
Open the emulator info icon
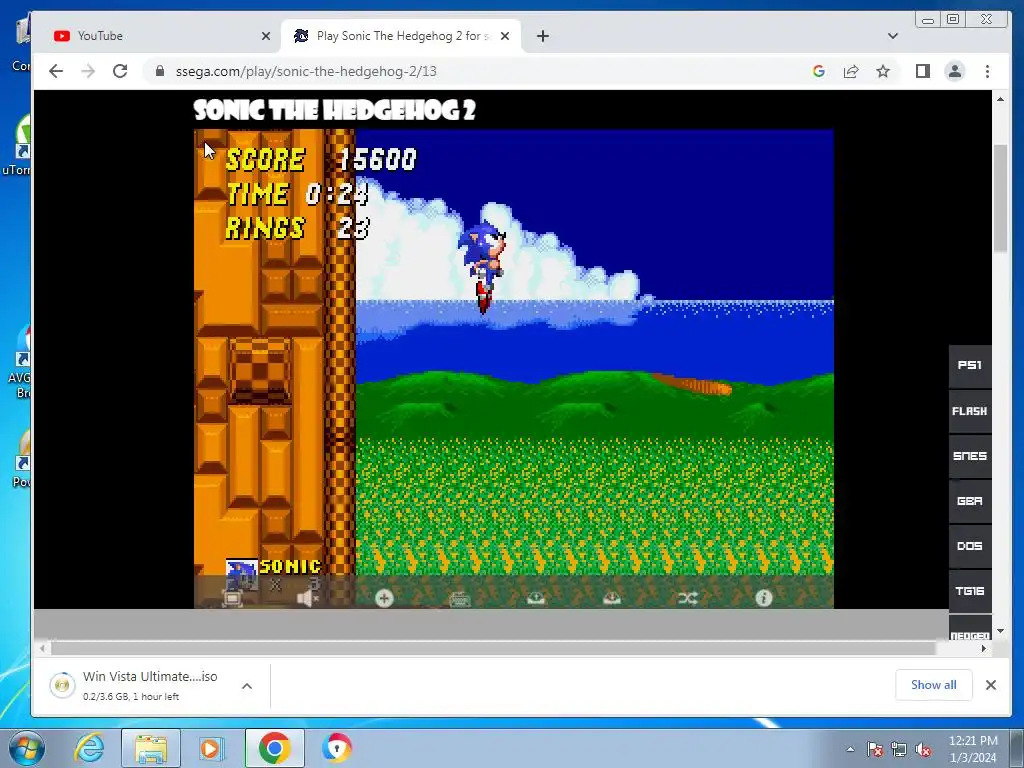point(763,598)
